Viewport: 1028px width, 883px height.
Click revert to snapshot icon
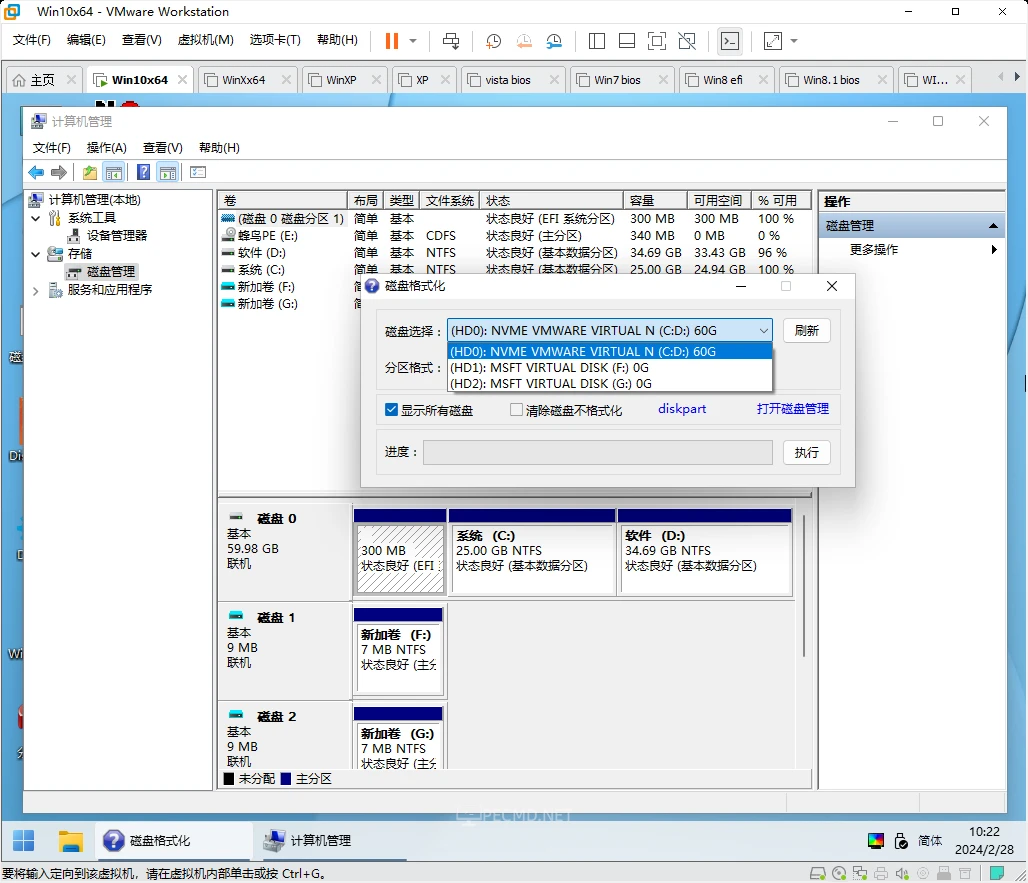point(524,41)
